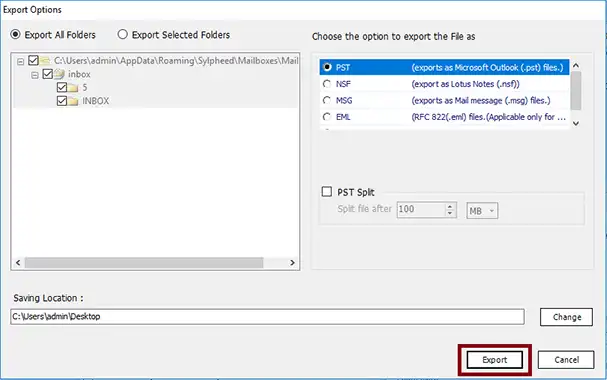Choose MSG export format radio
Image resolution: width=607 pixels, height=380 pixels.
click(327, 101)
